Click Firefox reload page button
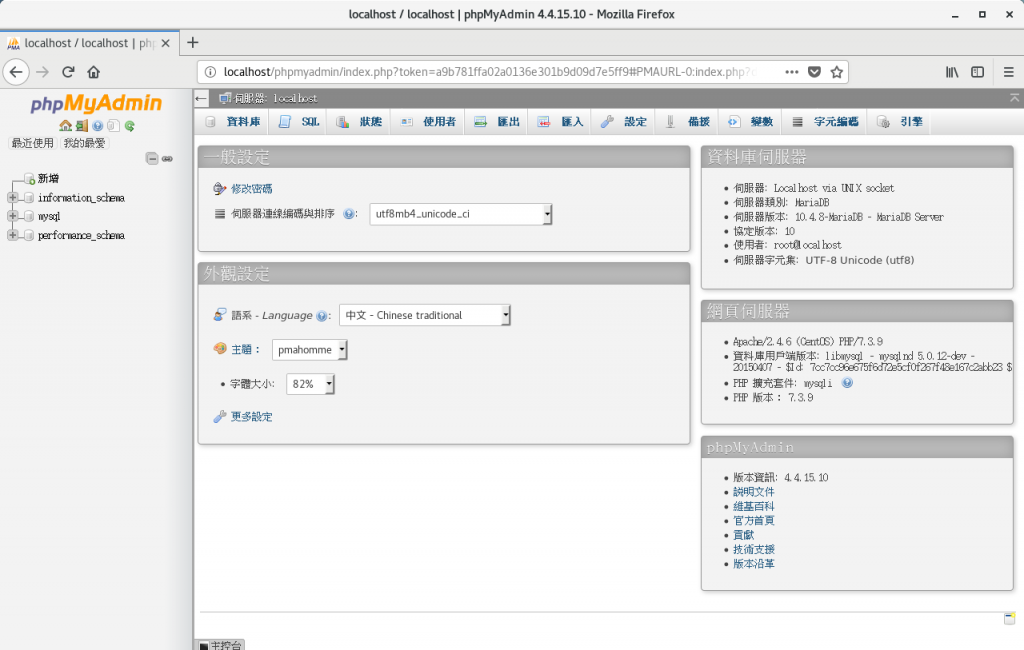 (x=68, y=72)
